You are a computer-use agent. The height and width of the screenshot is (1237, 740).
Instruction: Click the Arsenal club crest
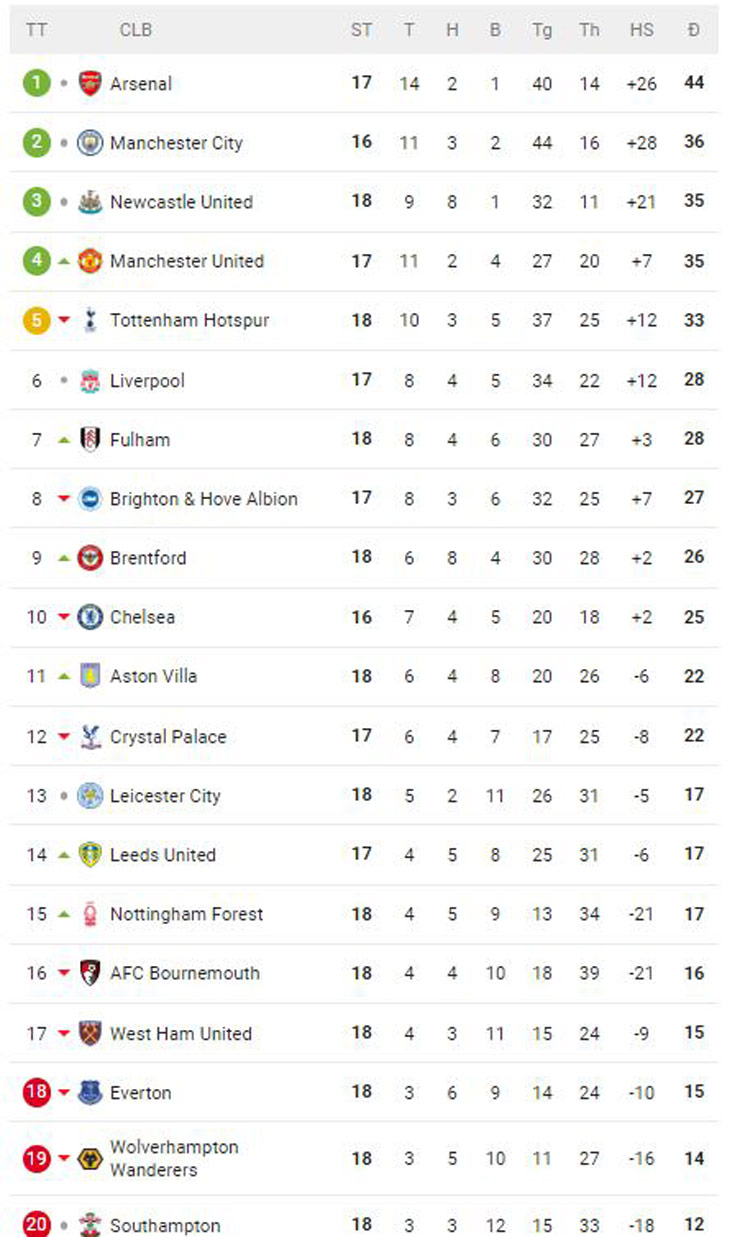pyautogui.click(x=90, y=83)
